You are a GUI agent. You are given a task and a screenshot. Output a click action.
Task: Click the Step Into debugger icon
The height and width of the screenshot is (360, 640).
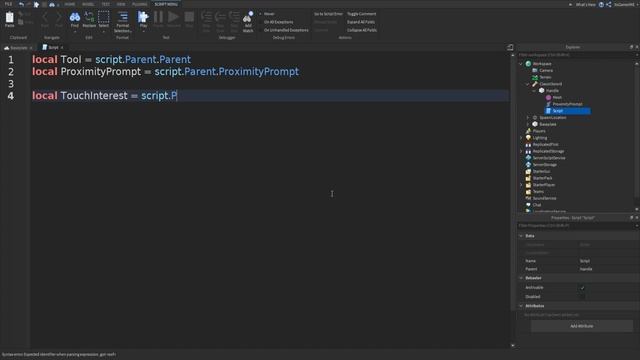coord(207,17)
